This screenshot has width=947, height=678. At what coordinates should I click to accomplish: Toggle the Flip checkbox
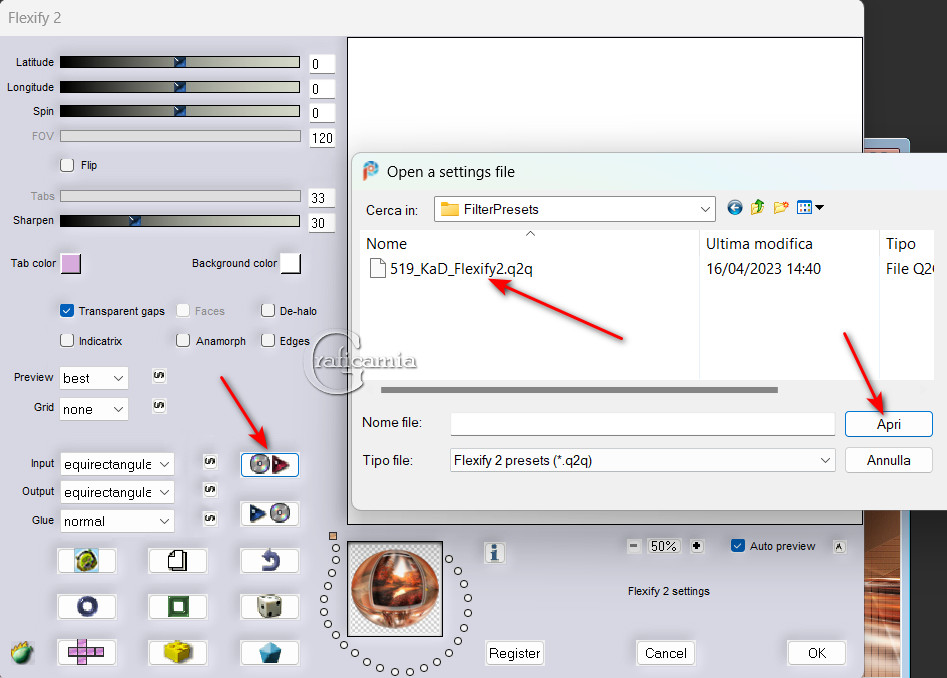pyautogui.click(x=67, y=165)
